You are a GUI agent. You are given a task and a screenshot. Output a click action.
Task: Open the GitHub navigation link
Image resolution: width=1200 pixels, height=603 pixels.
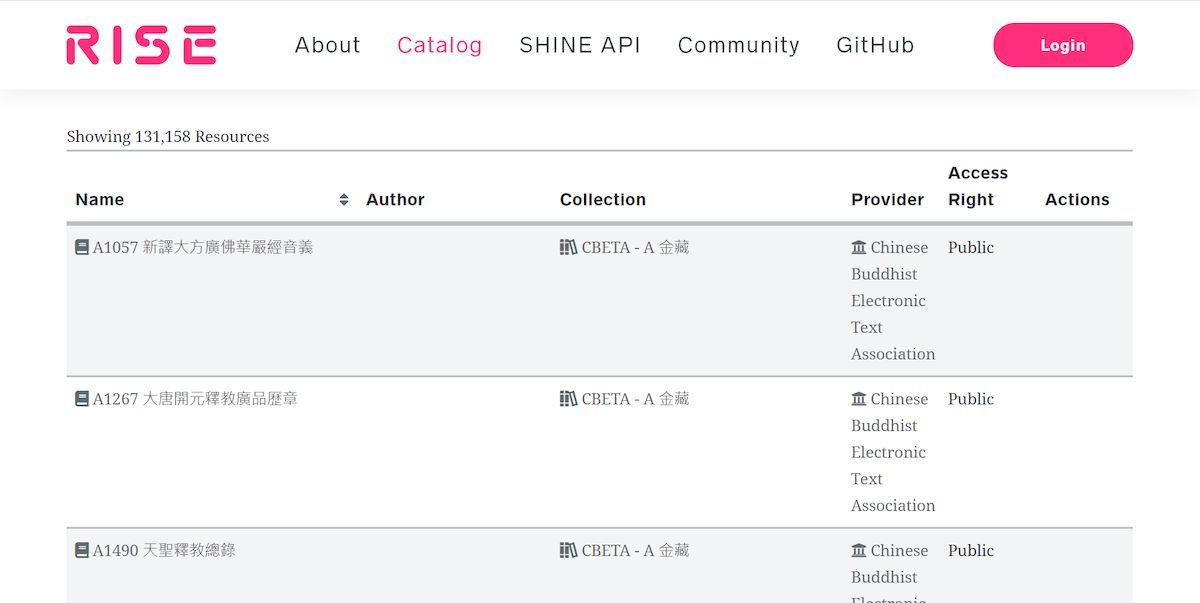click(875, 45)
